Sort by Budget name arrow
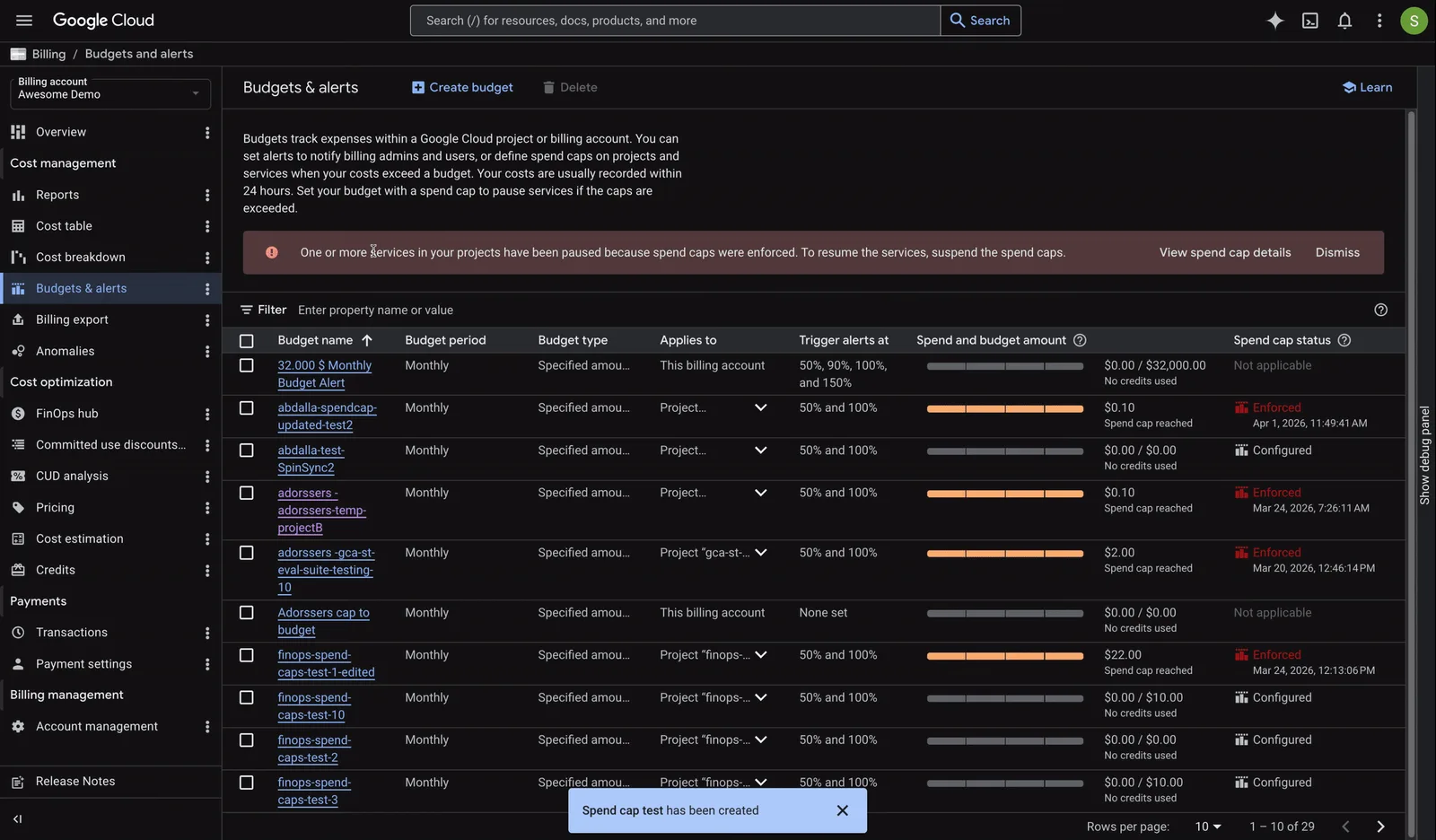 click(x=367, y=340)
